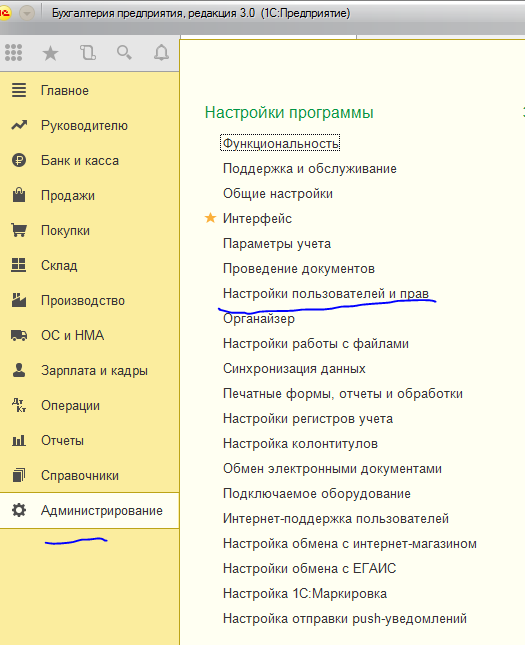Click the Склад grid icon
Image resolution: width=525 pixels, height=645 pixels.
coord(19,265)
